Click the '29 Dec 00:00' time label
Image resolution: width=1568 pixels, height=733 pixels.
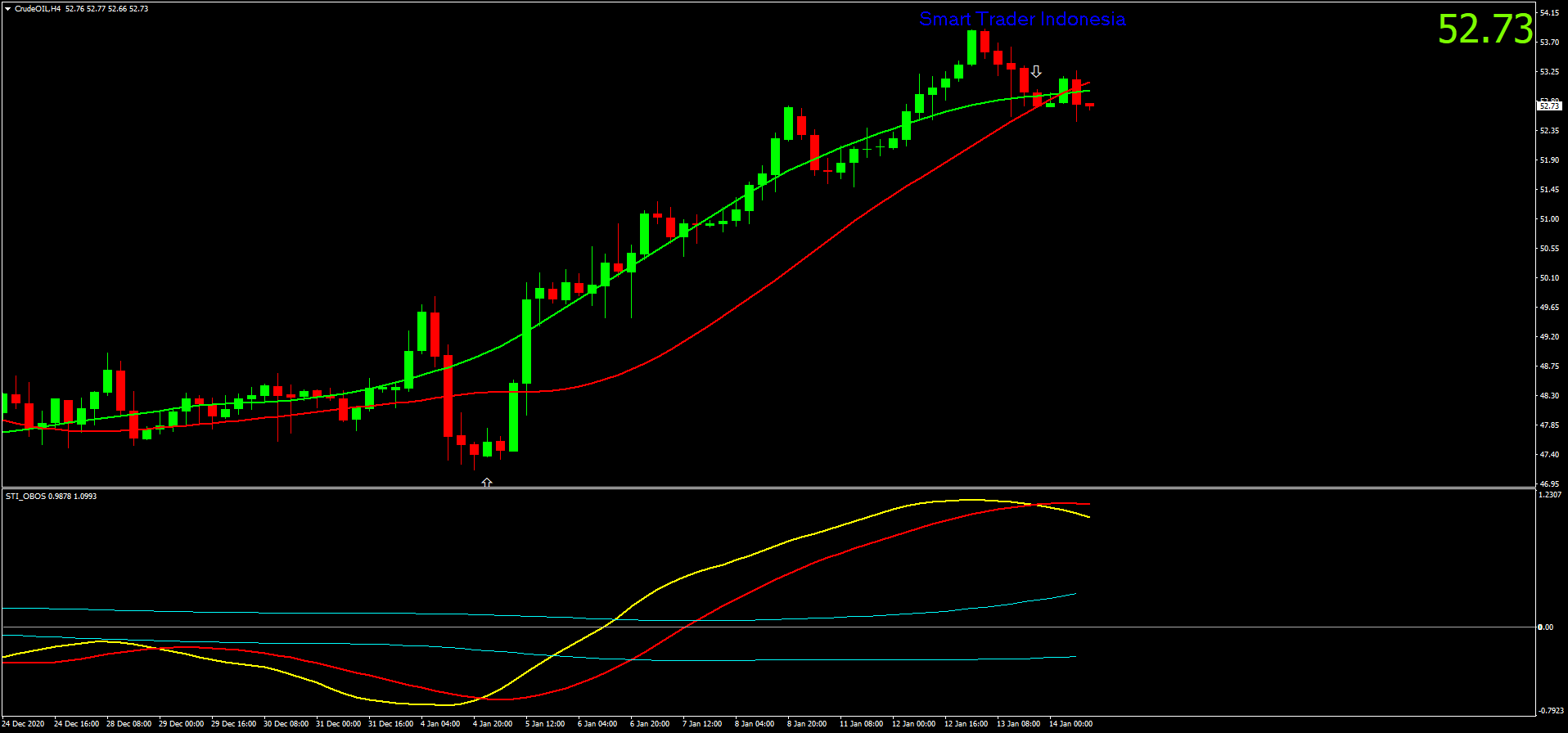point(181,724)
